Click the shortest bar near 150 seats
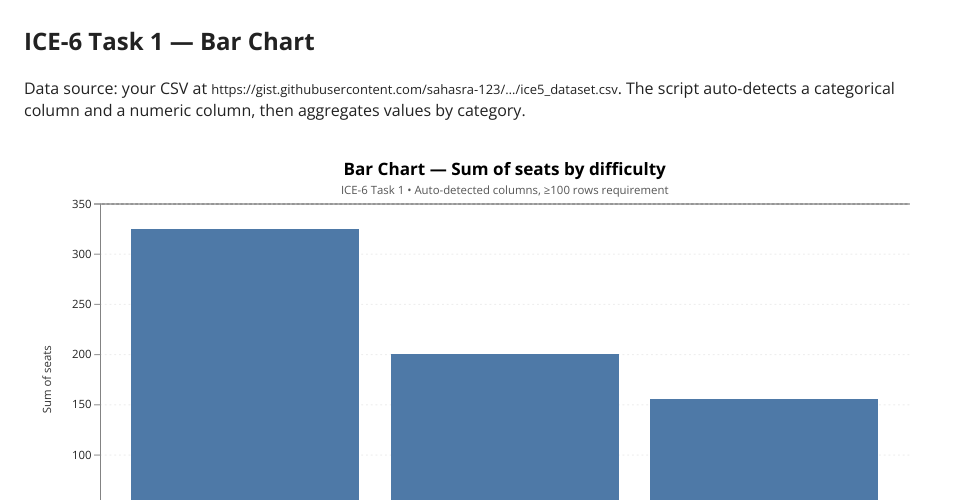Screen dimensions: 960x500 point(764,448)
